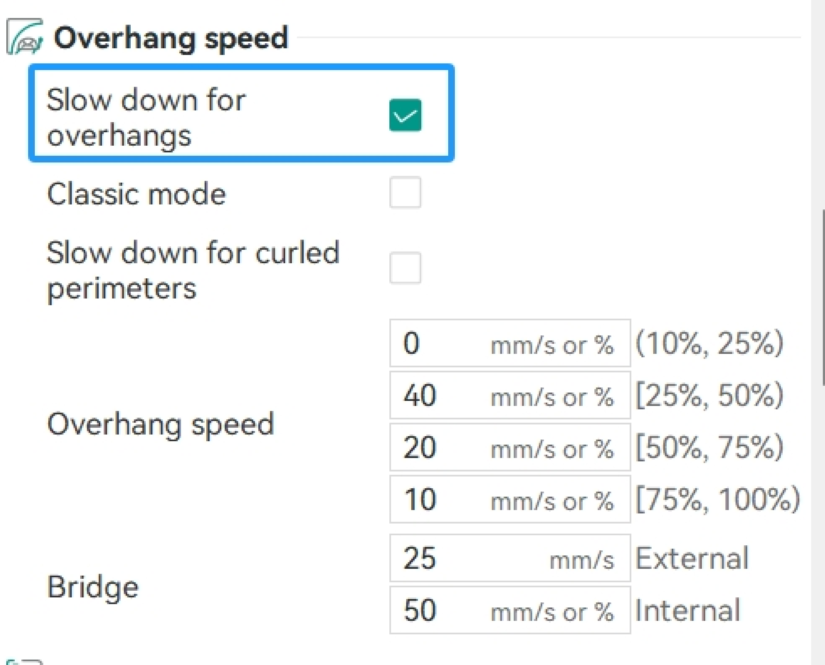The width and height of the screenshot is (825, 665).
Task: Click the Overhang speed option label
Action: pyautogui.click(x=160, y=424)
